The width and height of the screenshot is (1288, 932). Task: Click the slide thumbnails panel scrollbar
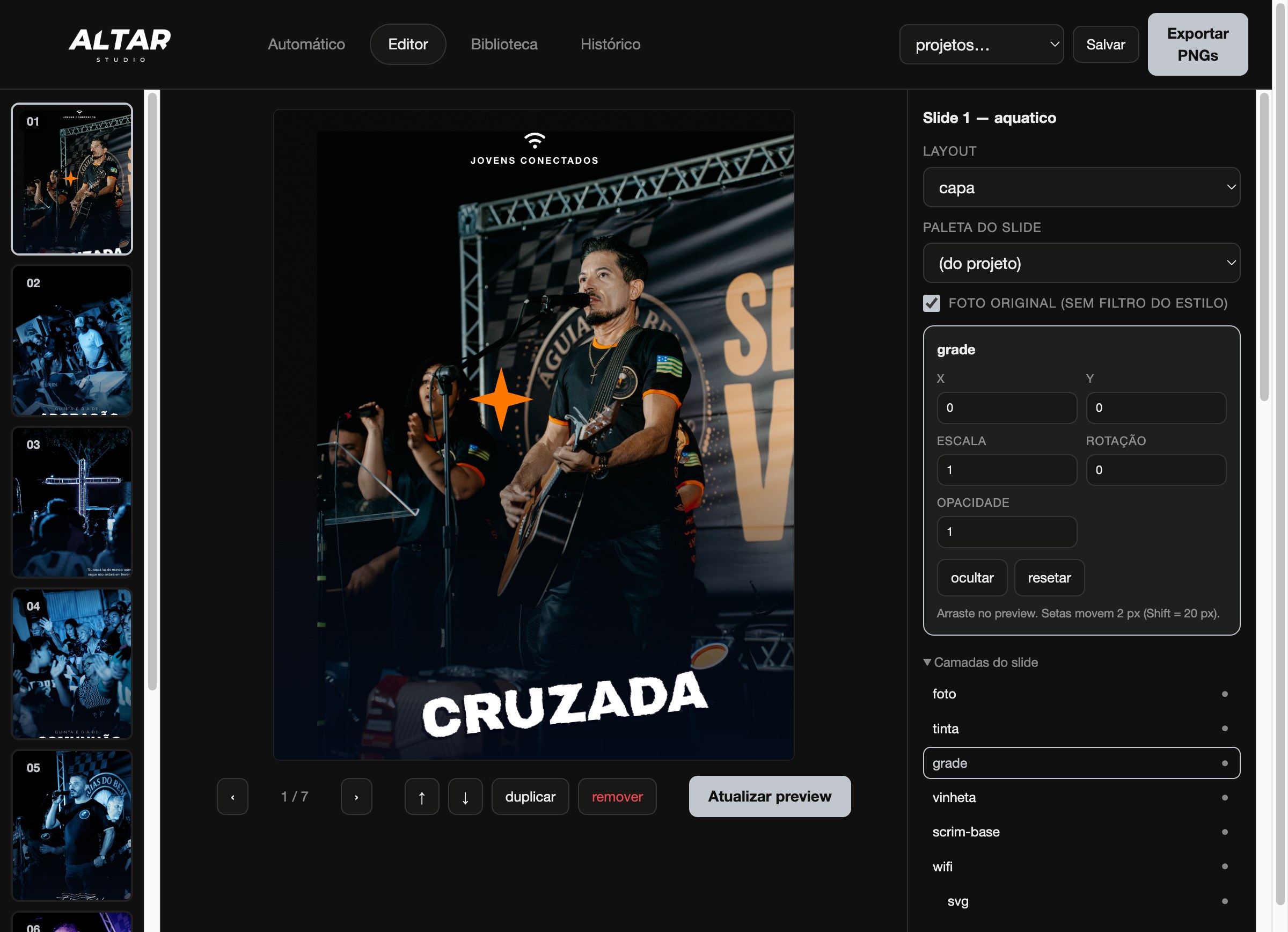pos(152,392)
